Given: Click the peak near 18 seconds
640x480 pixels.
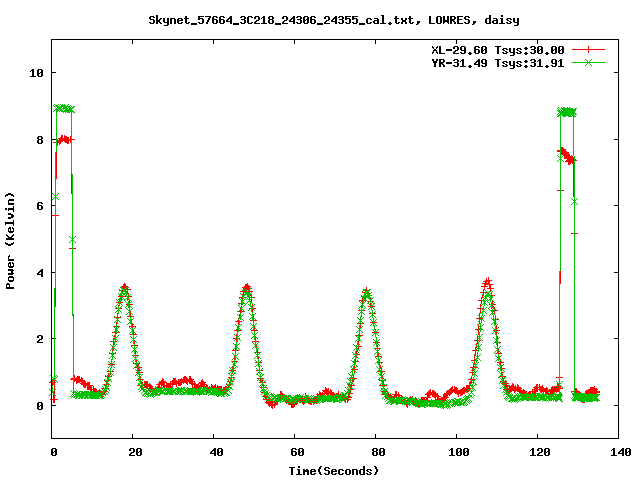Looking at the screenshot, I should 124,288.
